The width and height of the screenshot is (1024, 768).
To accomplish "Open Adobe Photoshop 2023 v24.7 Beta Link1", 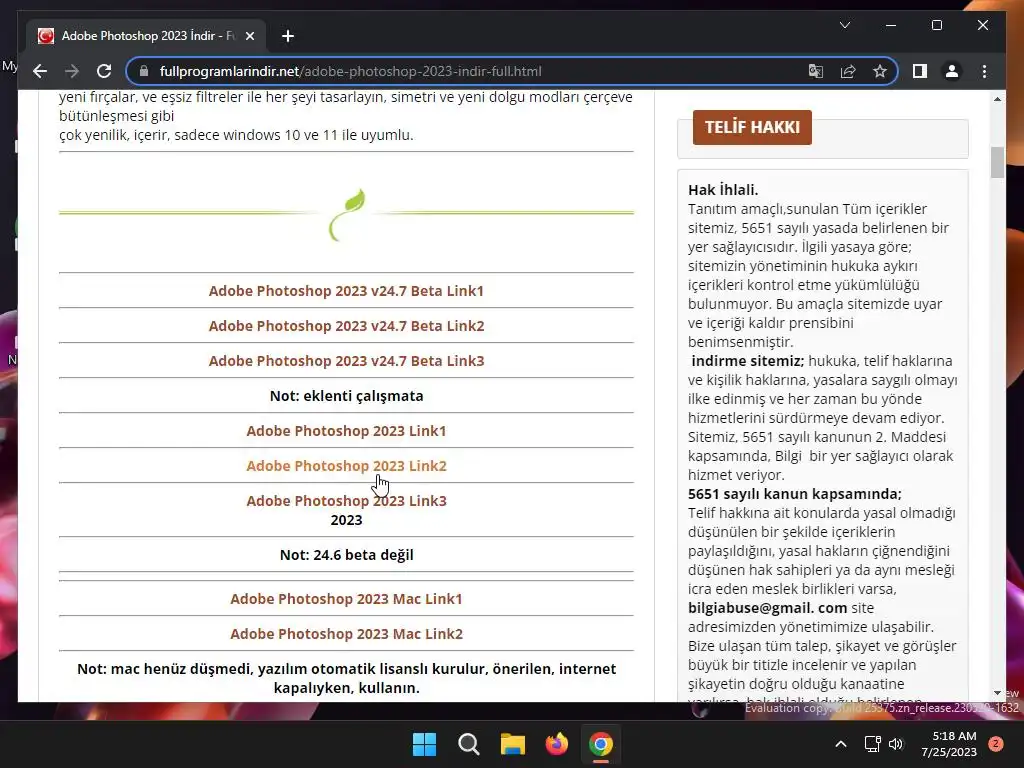I will coord(346,291).
